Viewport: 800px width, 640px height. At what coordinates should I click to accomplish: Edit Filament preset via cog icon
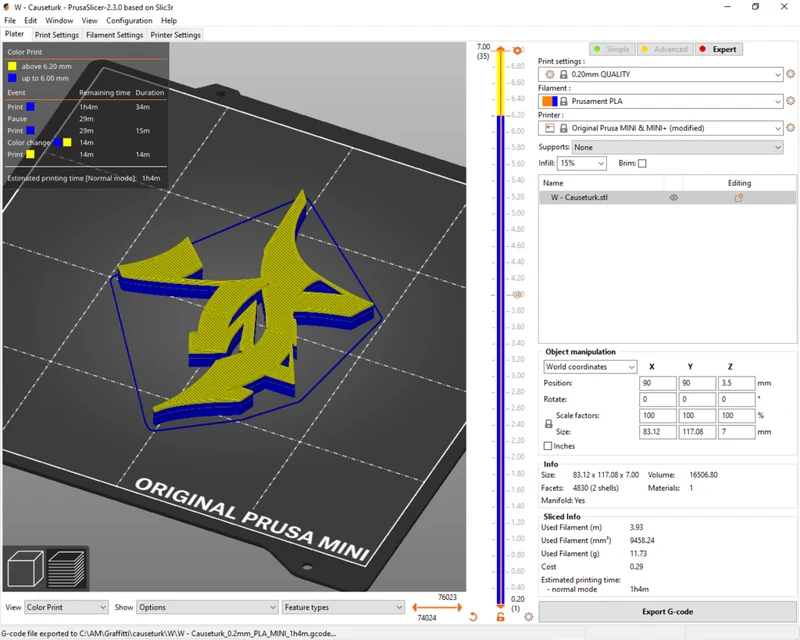tap(790, 101)
